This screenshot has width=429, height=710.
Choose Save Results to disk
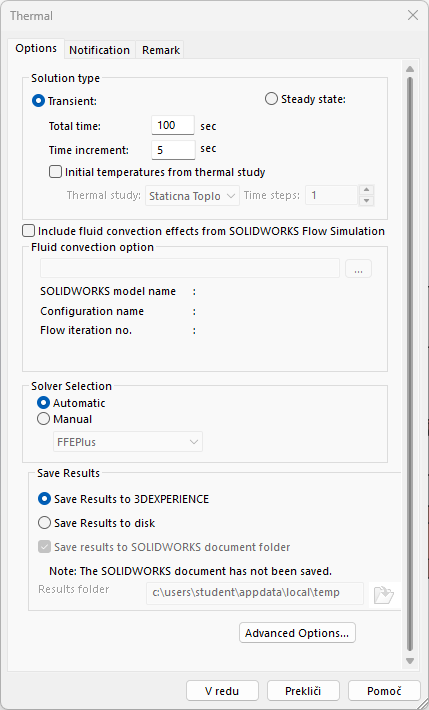coord(44,523)
